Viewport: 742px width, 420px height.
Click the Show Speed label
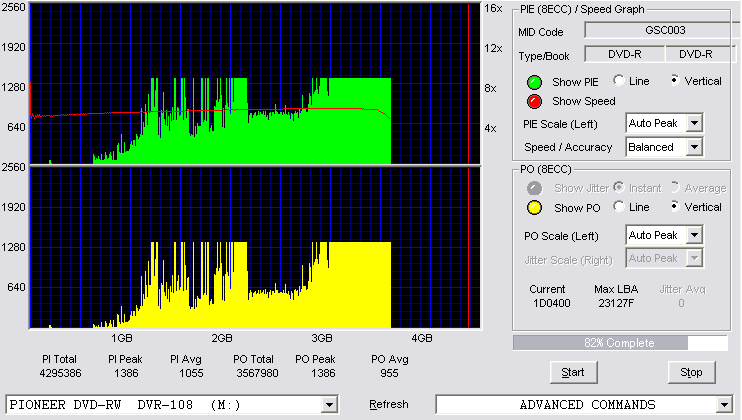583,101
